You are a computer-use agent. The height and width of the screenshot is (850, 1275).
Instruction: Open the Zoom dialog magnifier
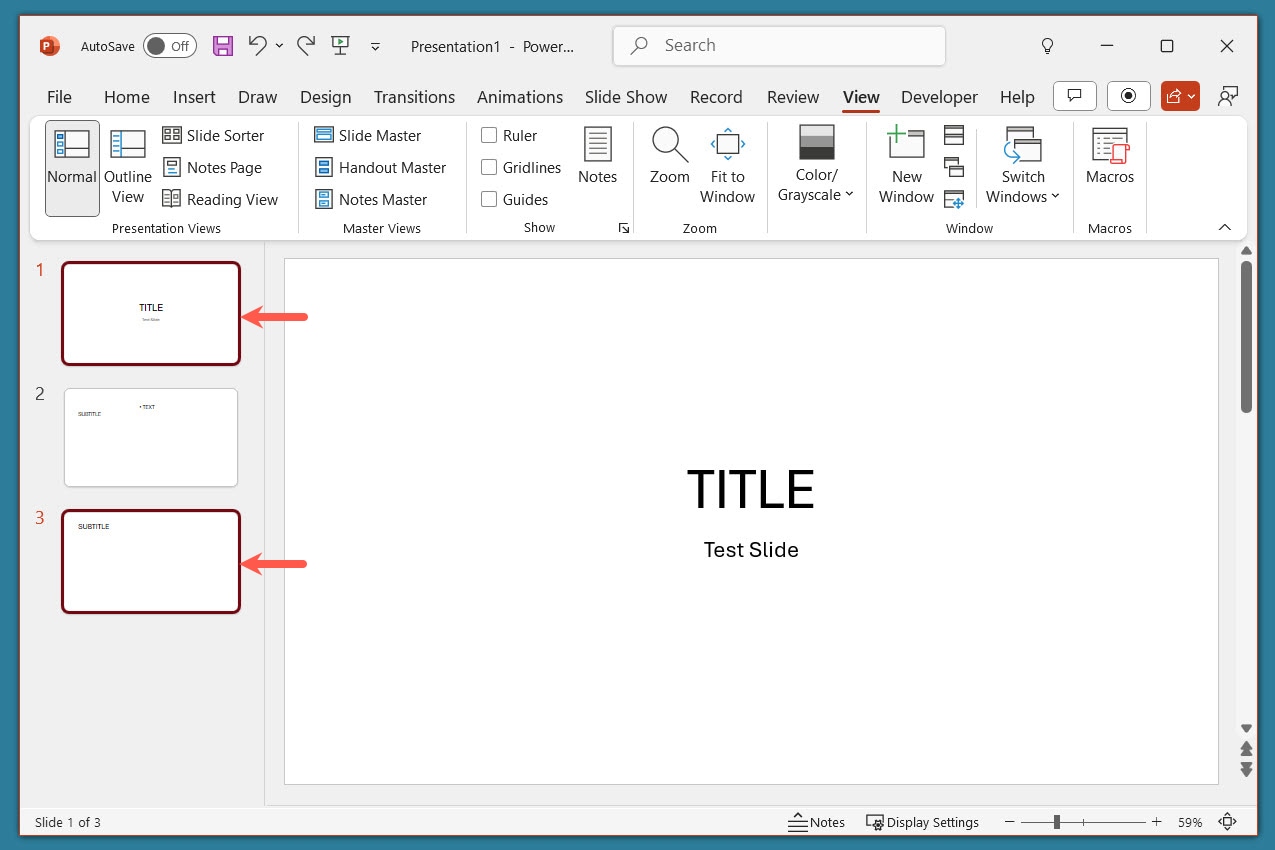669,156
